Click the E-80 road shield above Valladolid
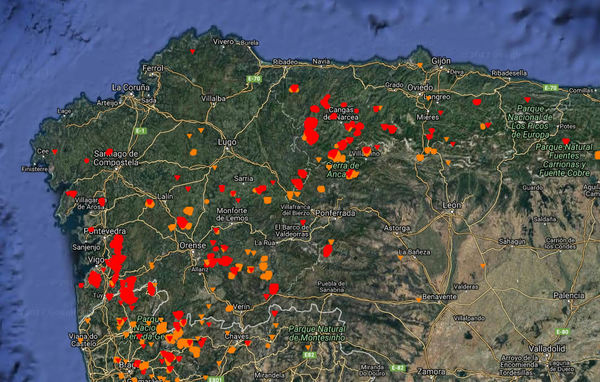 tap(562, 332)
